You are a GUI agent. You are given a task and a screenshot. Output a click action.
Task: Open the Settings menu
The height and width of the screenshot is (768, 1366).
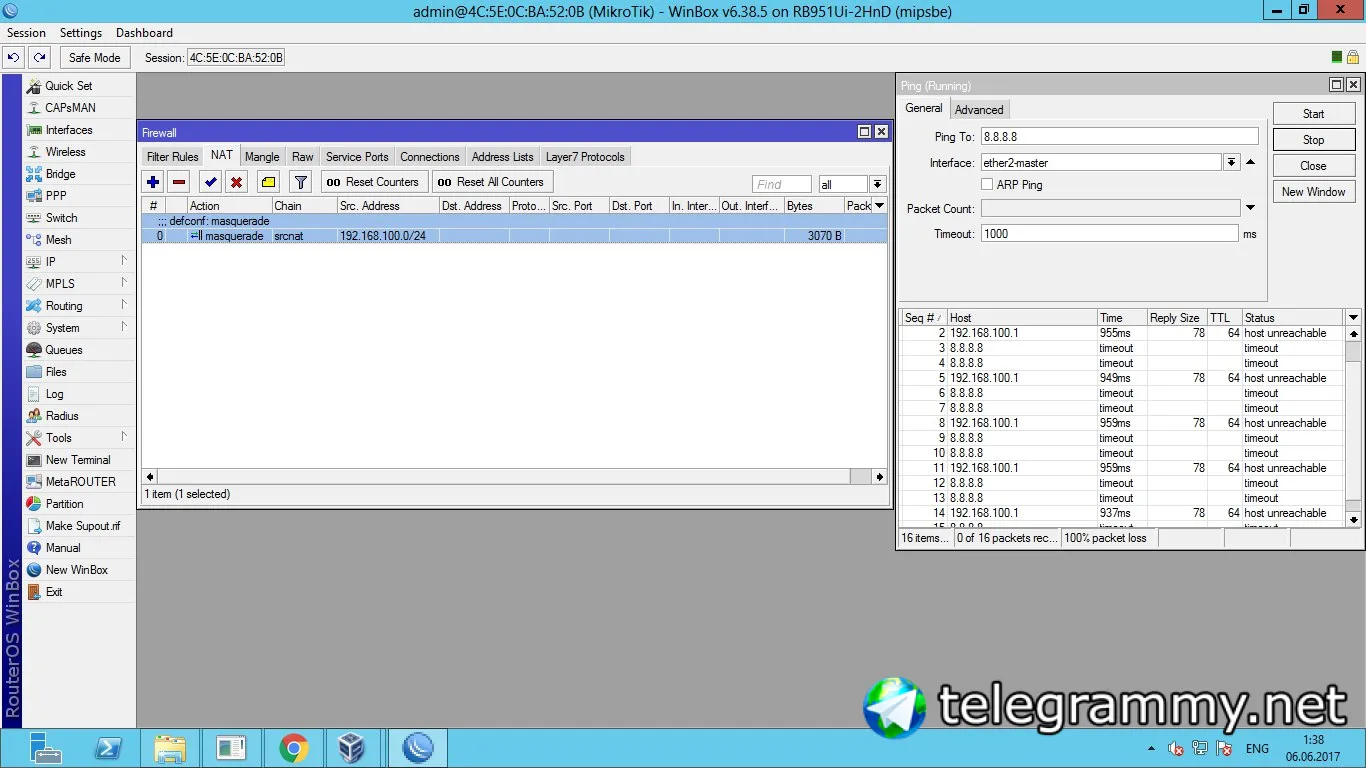pos(81,33)
